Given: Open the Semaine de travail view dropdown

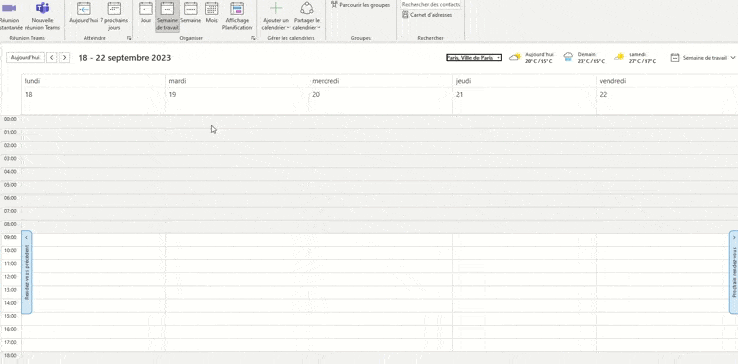Looking at the screenshot, I should pos(703,58).
